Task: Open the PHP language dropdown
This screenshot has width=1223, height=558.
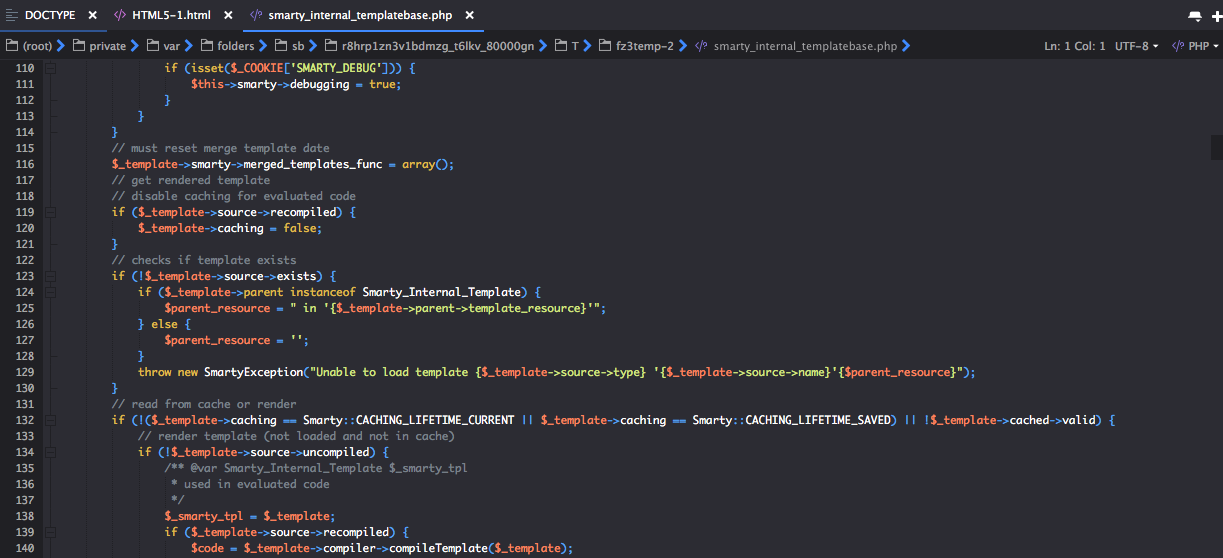Action: click(x=1193, y=46)
